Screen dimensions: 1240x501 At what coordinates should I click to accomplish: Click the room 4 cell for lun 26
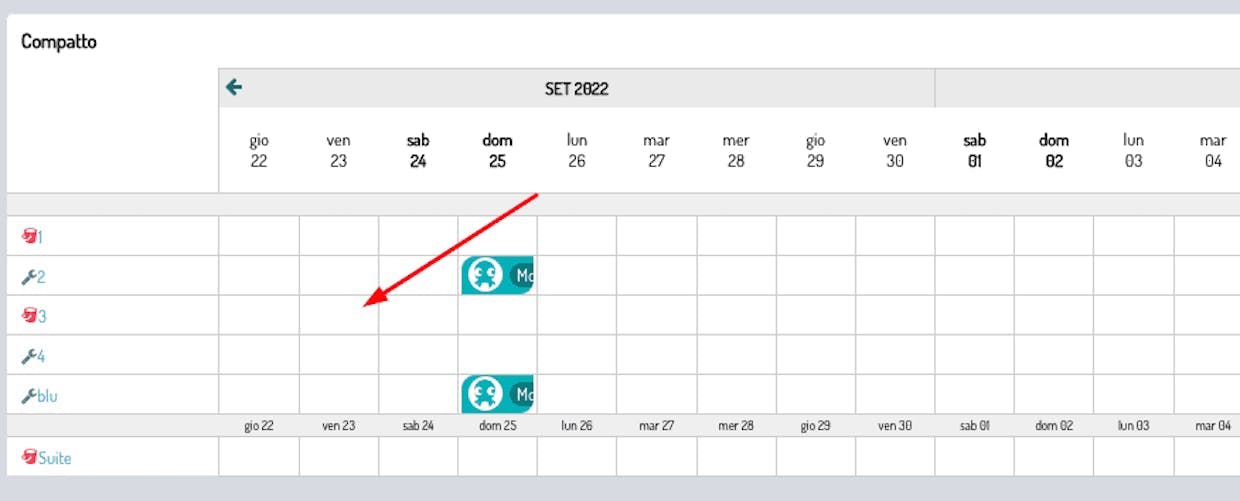click(577, 355)
